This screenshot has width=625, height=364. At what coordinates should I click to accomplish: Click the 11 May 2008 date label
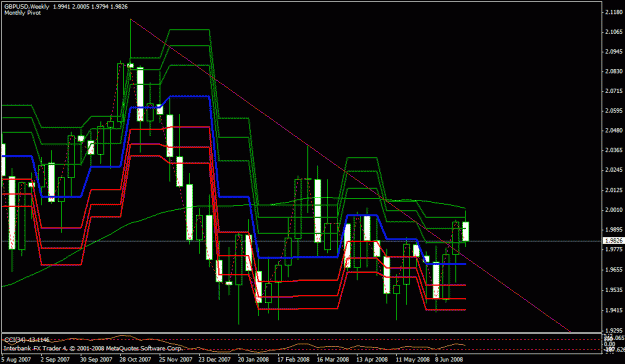412,359
